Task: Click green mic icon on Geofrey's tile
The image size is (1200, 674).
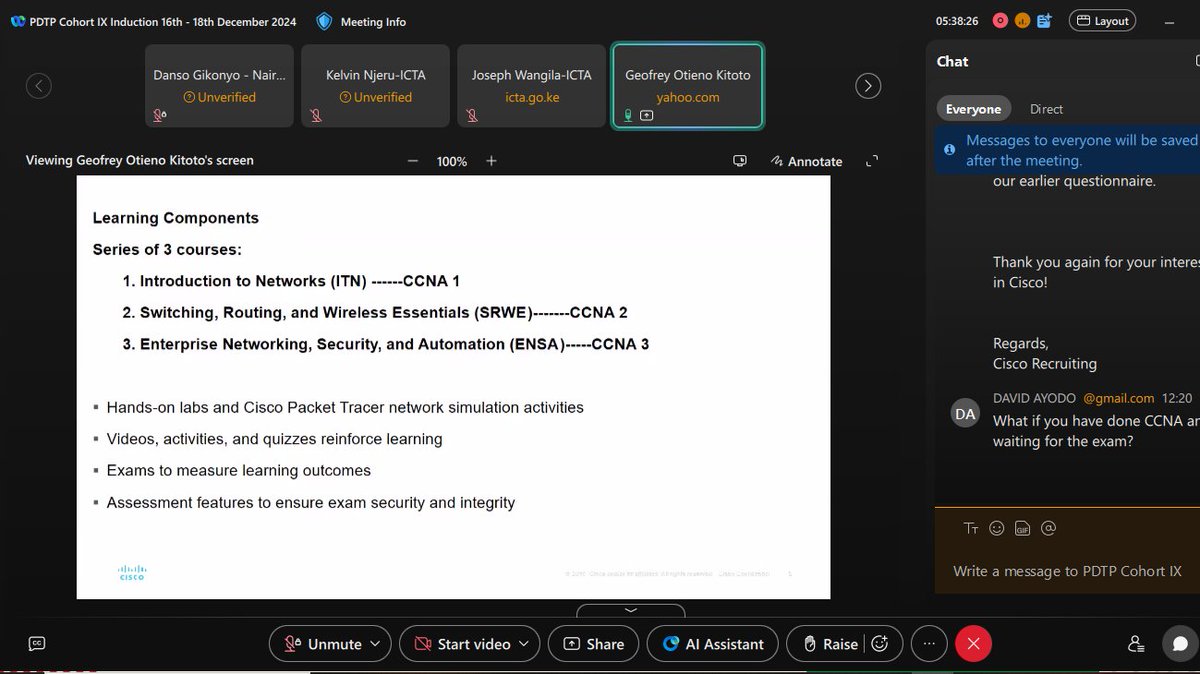Action: [628, 116]
